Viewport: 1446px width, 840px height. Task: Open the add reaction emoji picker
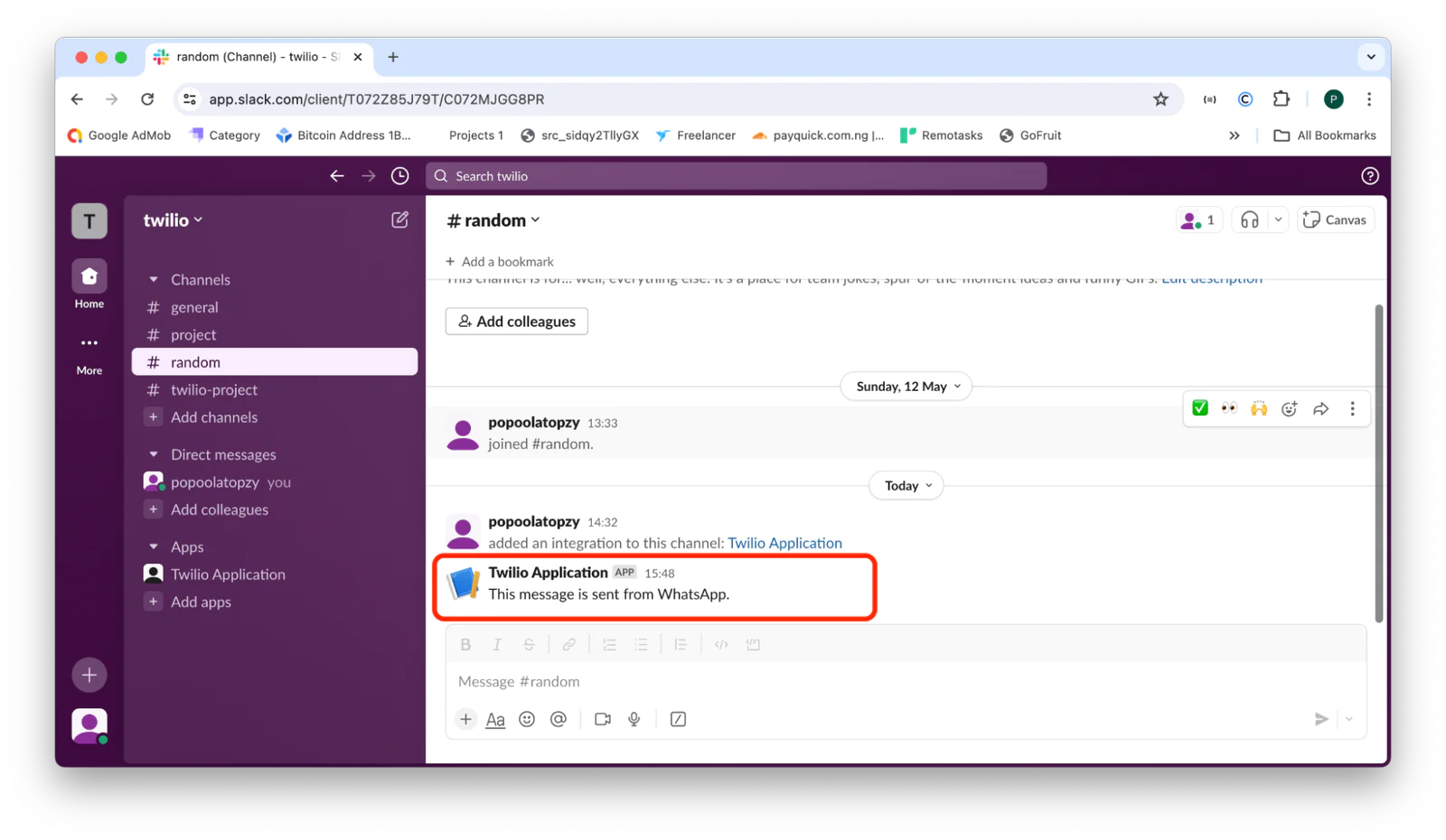point(1290,408)
